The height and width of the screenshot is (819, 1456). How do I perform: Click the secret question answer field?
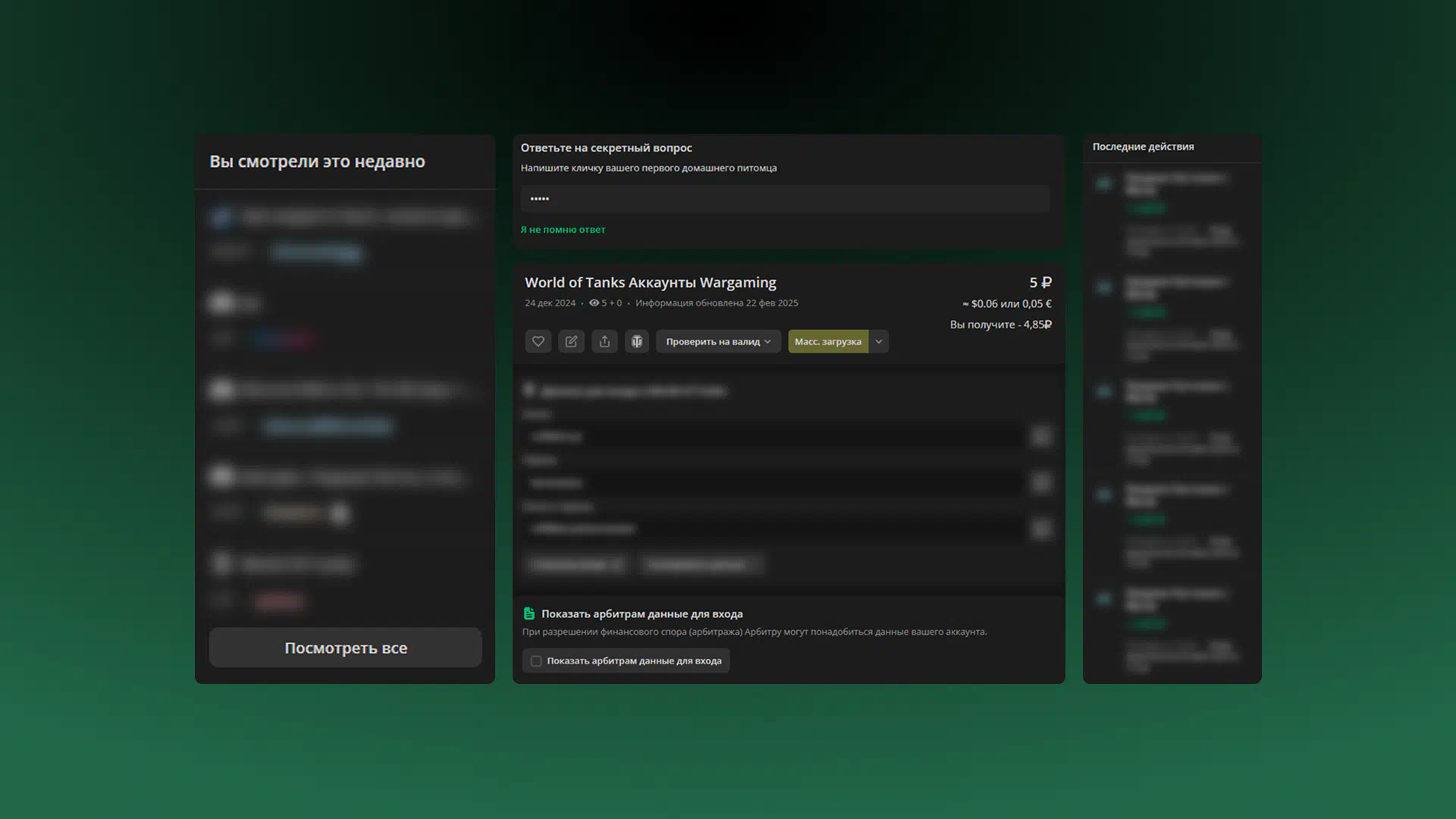point(785,199)
